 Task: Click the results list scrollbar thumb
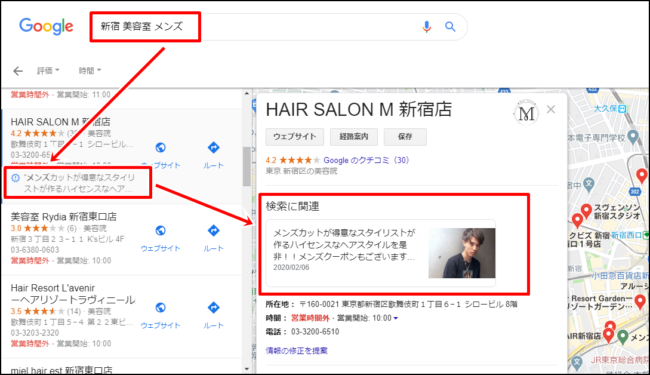pyautogui.click(x=247, y=166)
